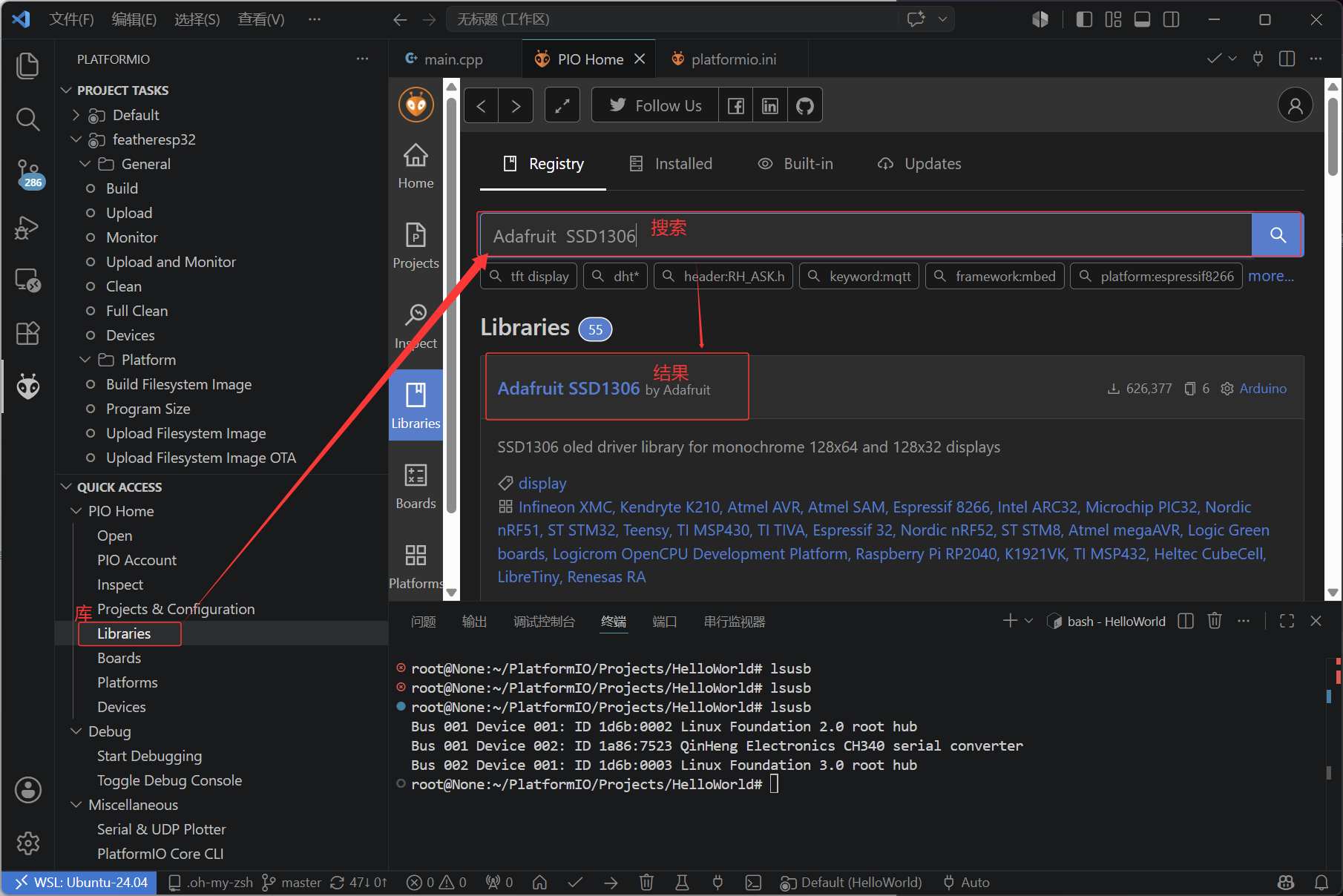Click the Adafruit SSD1306 search input field
The image size is (1343, 896).
(866, 235)
